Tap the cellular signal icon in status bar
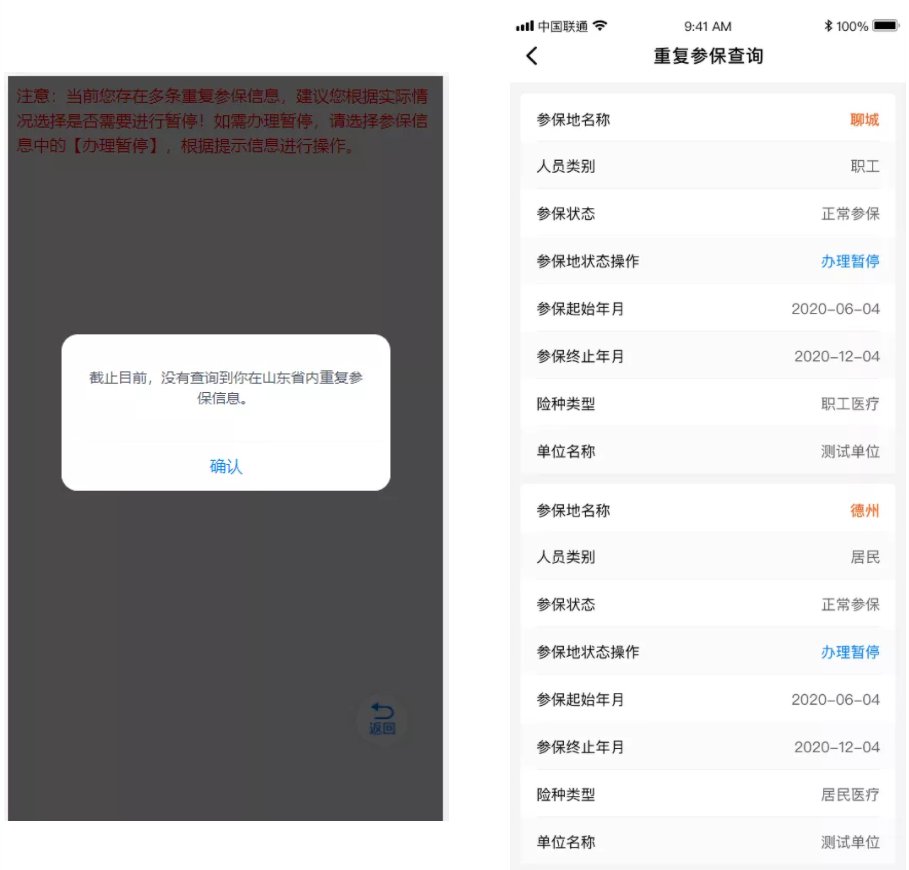This screenshot has height=870, width=909. click(x=525, y=26)
